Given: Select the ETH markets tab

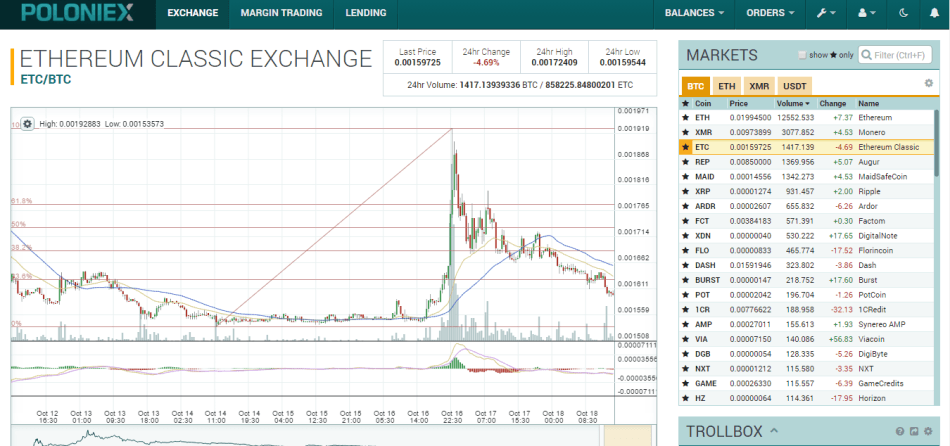Looking at the screenshot, I should click(726, 86).
